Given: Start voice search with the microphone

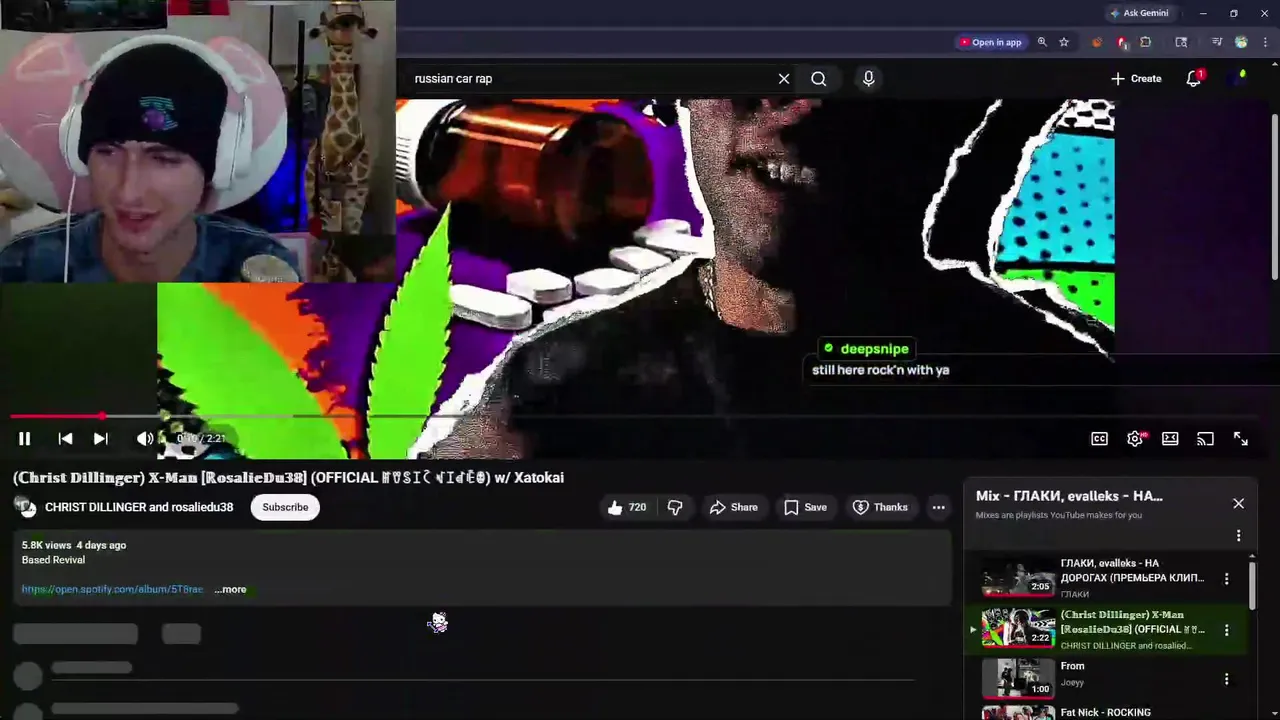Looking at the screenshot, I should [868, 79].
